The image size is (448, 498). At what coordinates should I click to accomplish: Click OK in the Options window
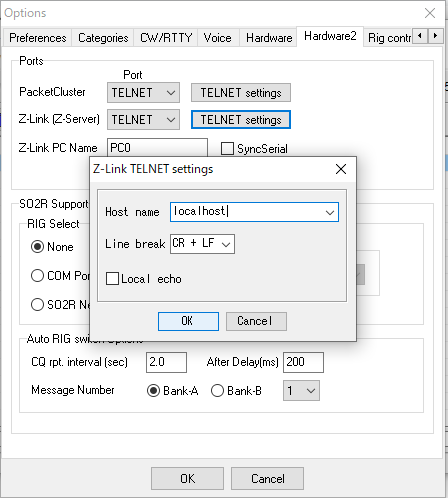point(187,479)
